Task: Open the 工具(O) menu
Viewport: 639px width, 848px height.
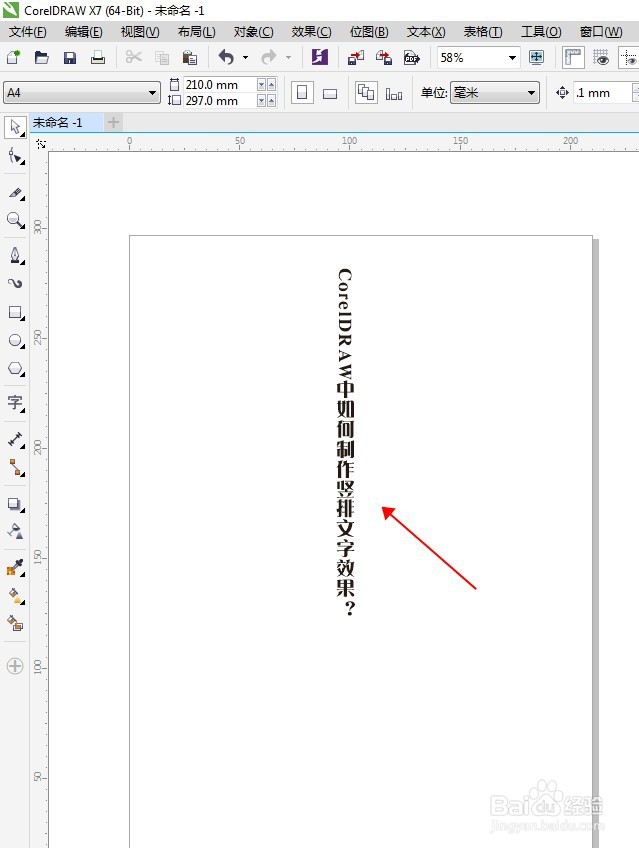Action: click(541, 32)
